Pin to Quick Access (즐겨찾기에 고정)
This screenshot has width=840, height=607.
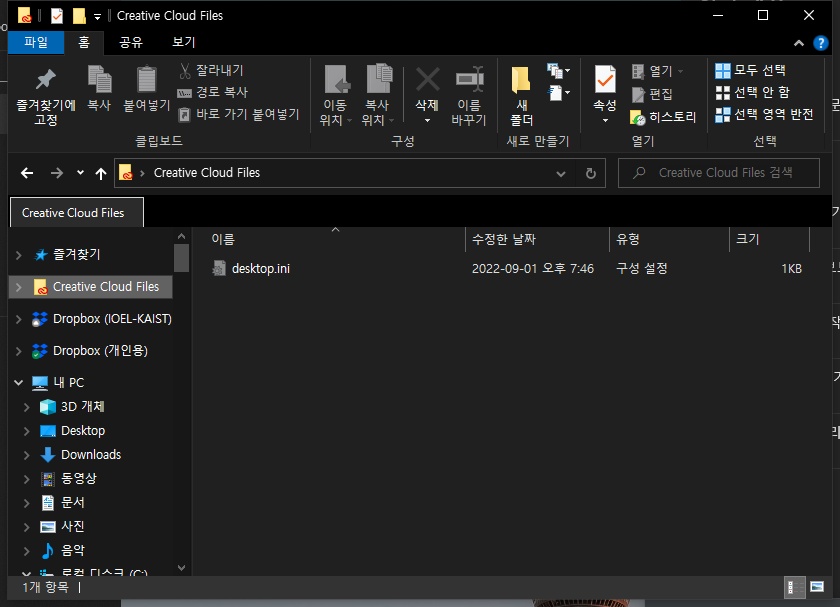tap(46, 96)
